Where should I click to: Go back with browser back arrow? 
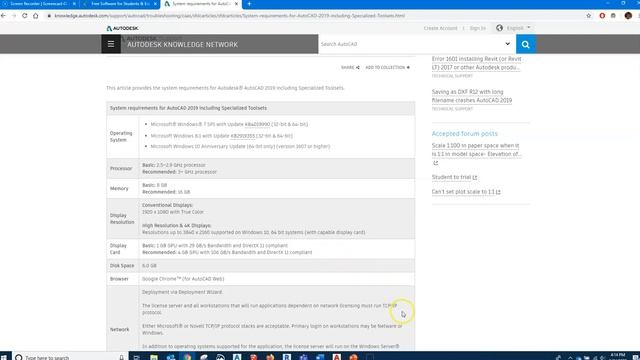3,16
